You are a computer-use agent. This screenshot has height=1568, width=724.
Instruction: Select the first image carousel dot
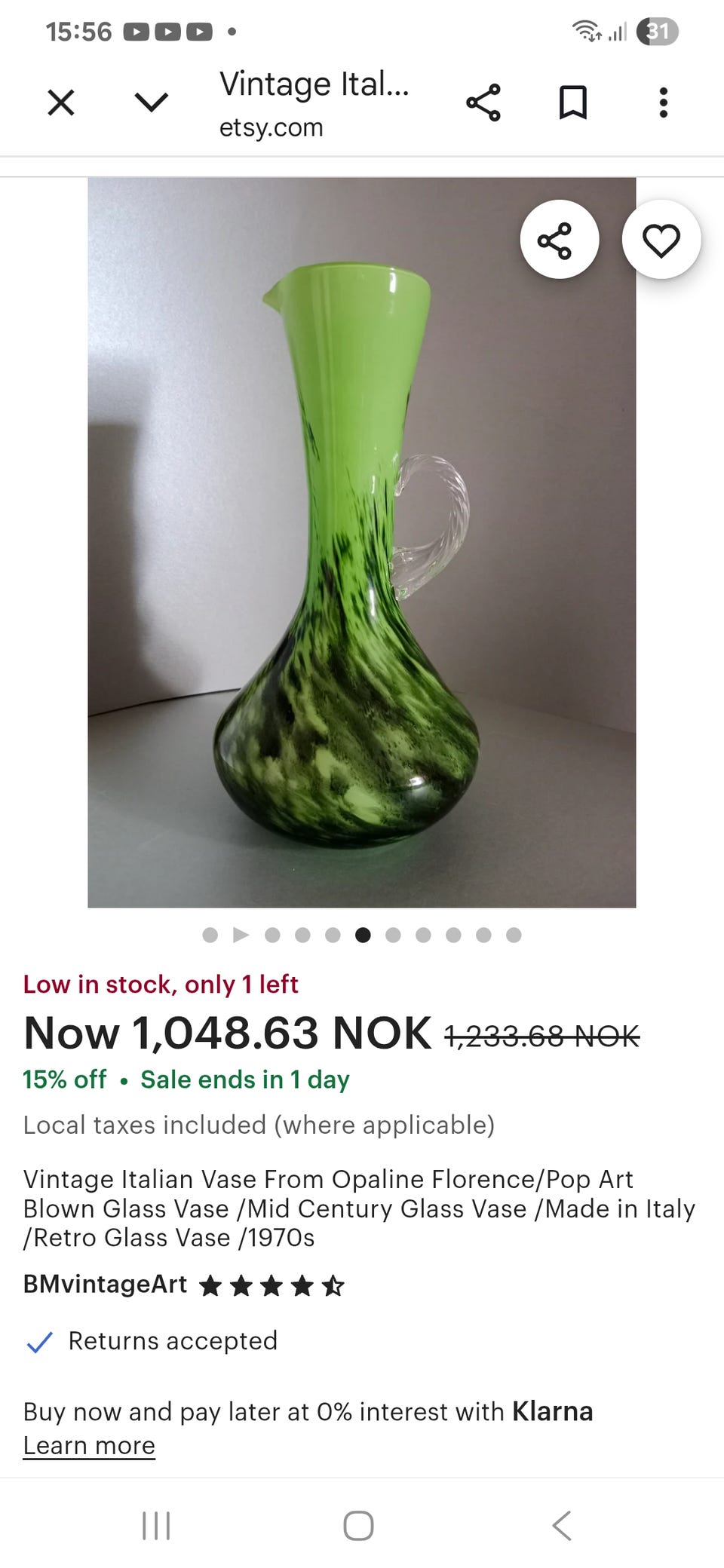tap(210, 936)
